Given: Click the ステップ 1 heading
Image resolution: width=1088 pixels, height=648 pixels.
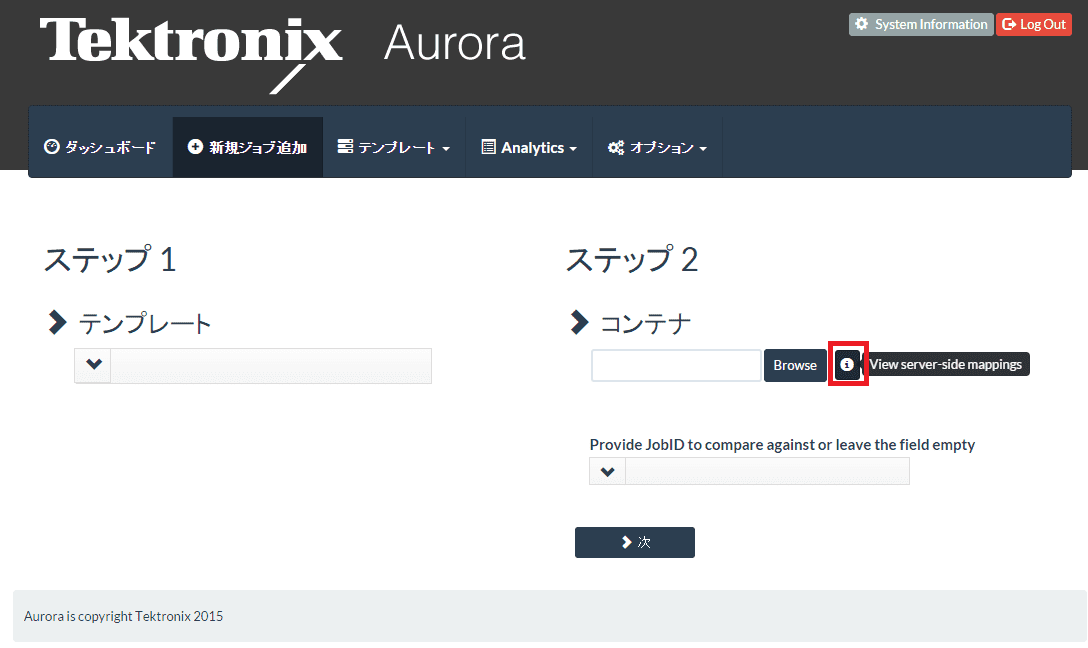Looking at the screenshot, I should 110,259.
